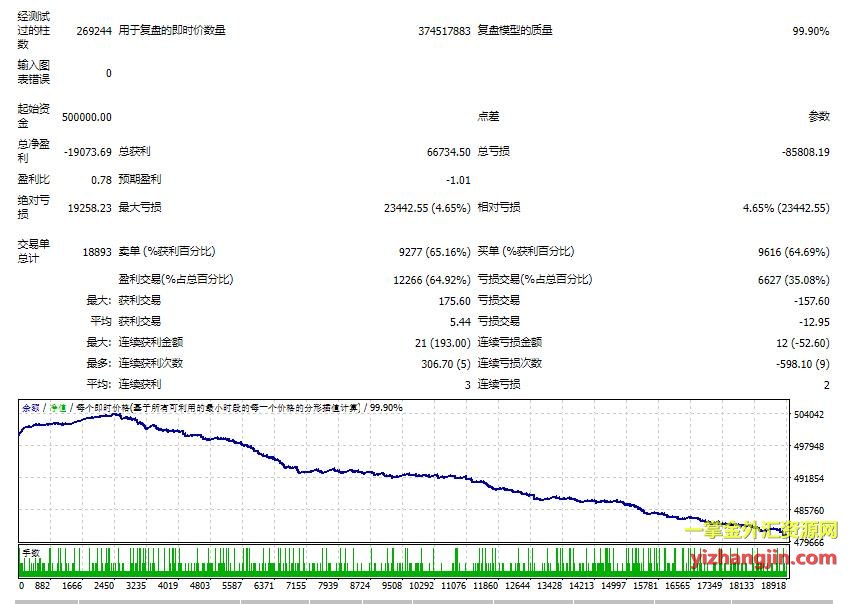Click the gross loss value -85808.19
Screen dimensions: 852x604
[x=806, y=152]
